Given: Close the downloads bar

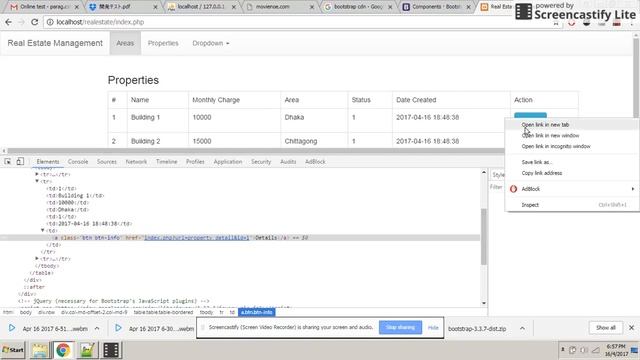Looking at the screenshot, I should [x=631, y=328].
